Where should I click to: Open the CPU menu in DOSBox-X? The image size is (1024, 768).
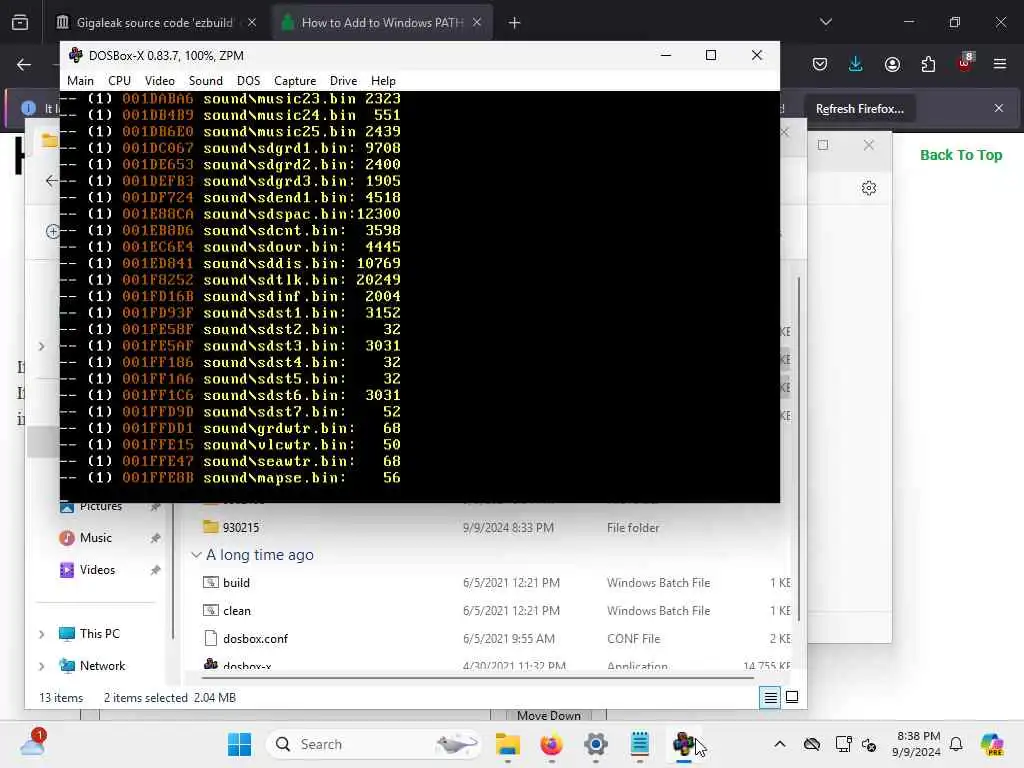click(120, 81)
